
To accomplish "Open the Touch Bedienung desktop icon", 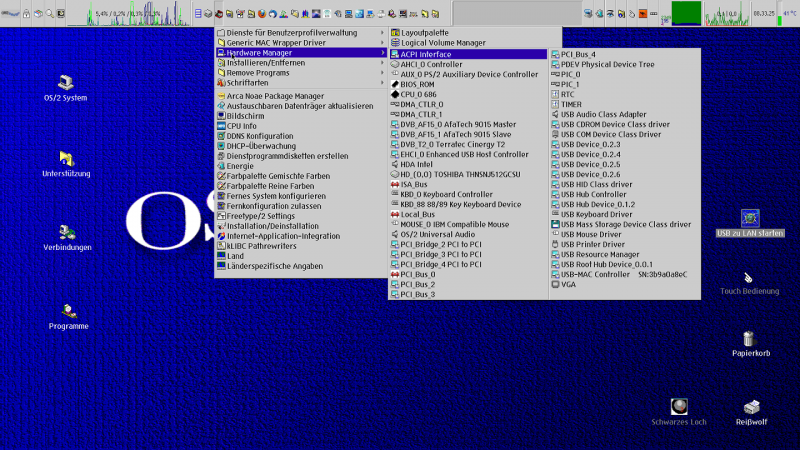I will (749, 278).
